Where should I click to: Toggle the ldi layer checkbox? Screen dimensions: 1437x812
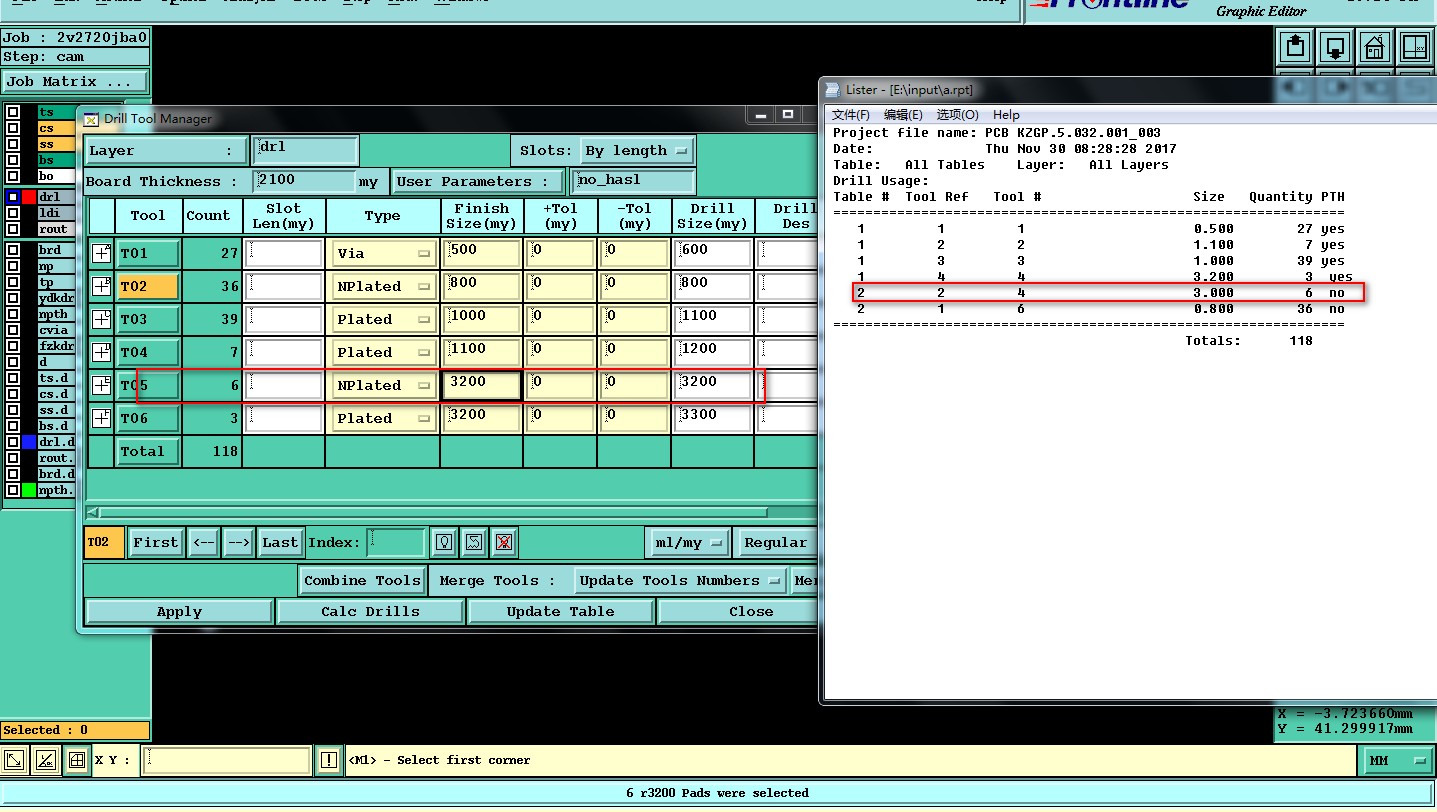[x=13, y=213]
